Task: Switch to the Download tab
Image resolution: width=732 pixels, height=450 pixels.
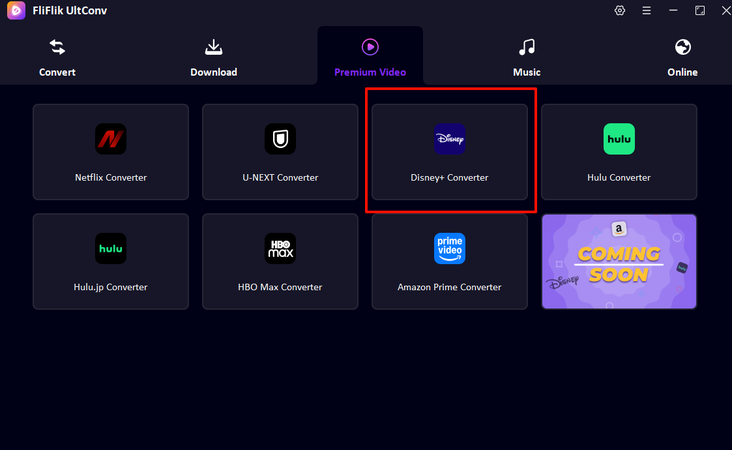Action: click(213, 58)
